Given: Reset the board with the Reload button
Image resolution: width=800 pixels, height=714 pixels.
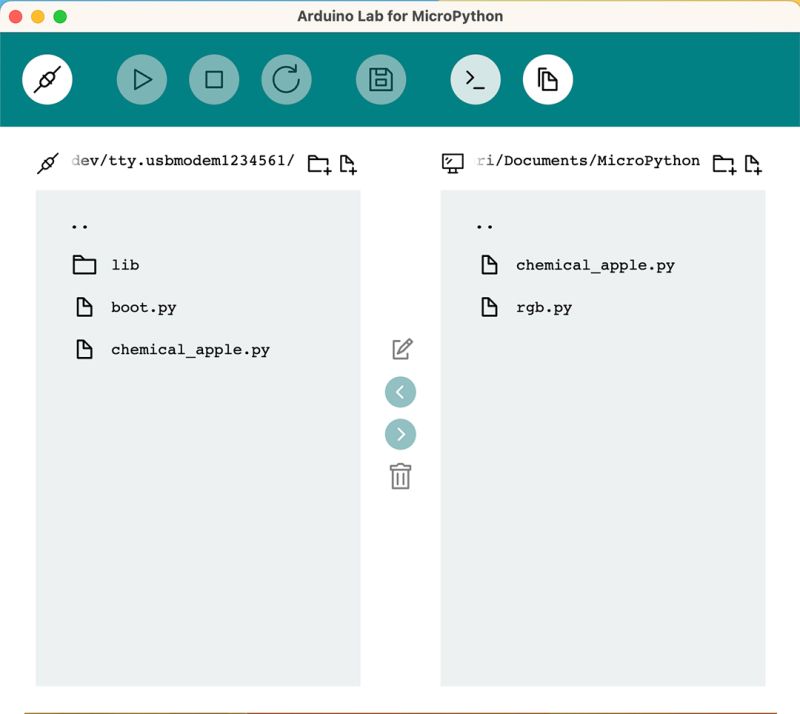Looking at the screenshot, I should (x=286, y=80).
